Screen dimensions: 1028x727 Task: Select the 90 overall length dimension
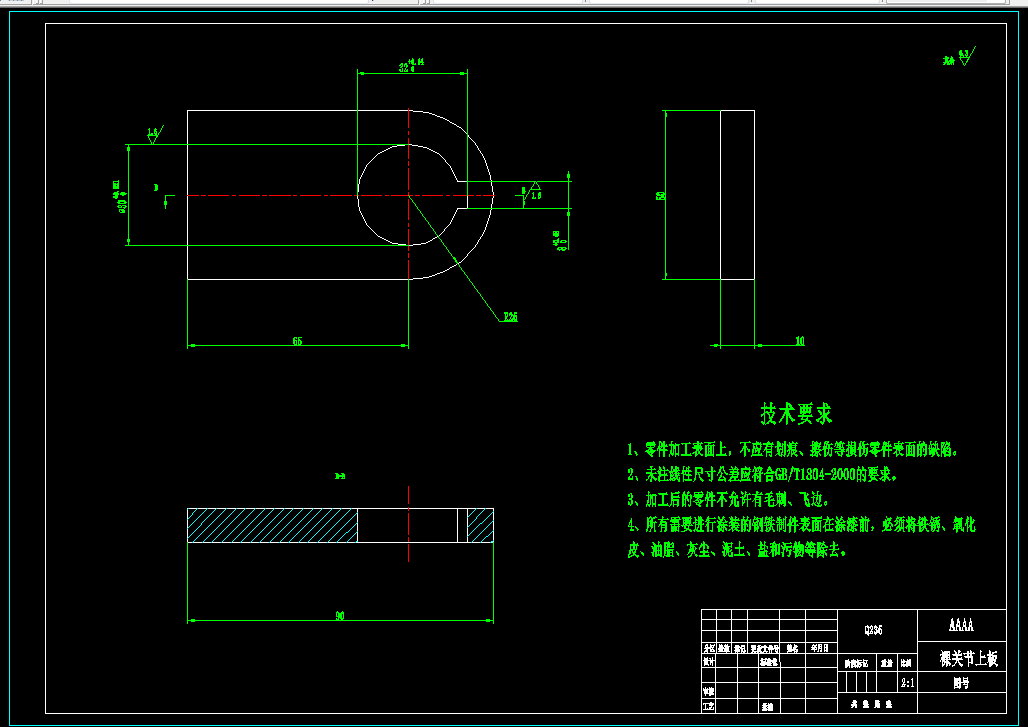click(340, 616)
